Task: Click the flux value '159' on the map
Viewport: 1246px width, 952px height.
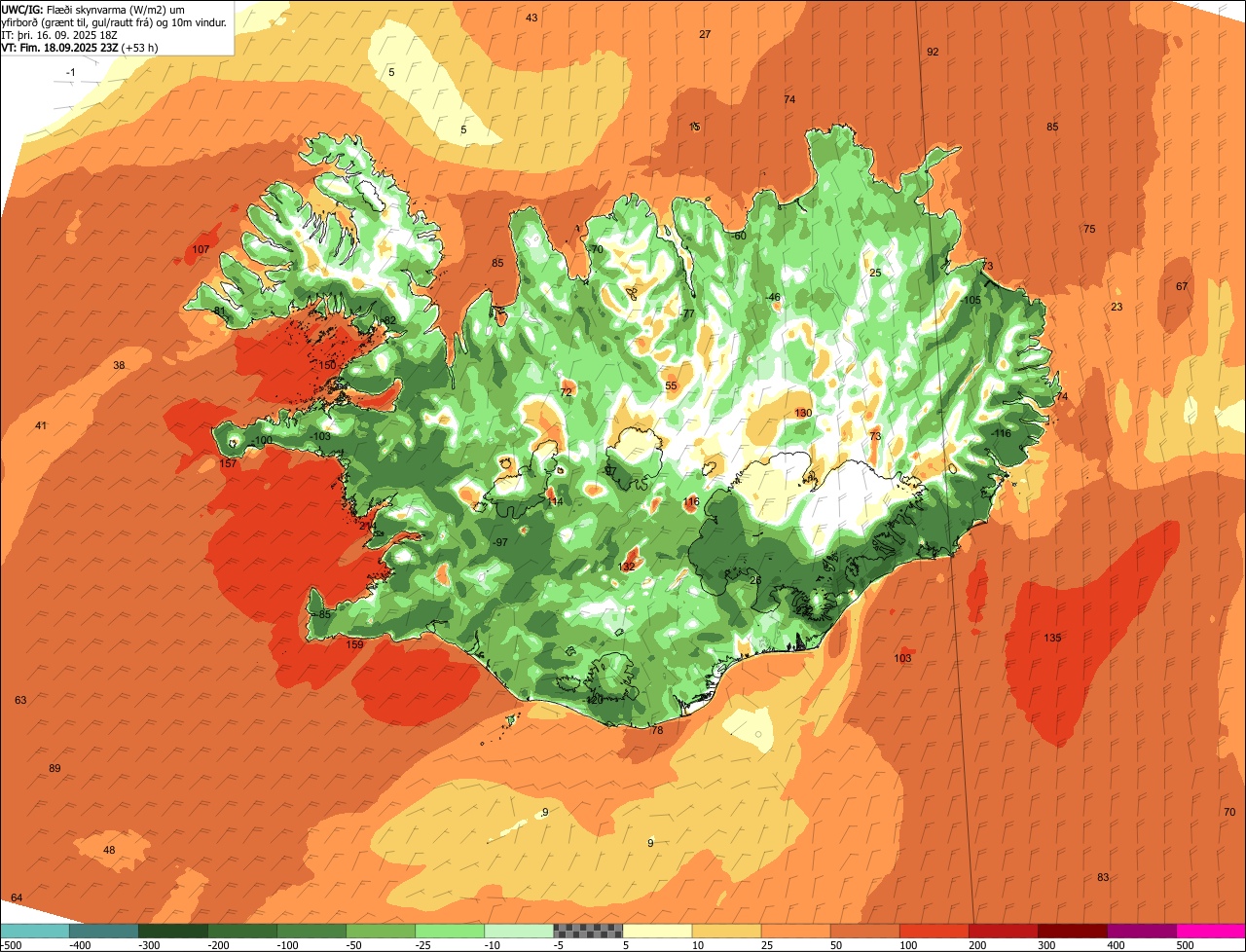Action: click(355, 644)
